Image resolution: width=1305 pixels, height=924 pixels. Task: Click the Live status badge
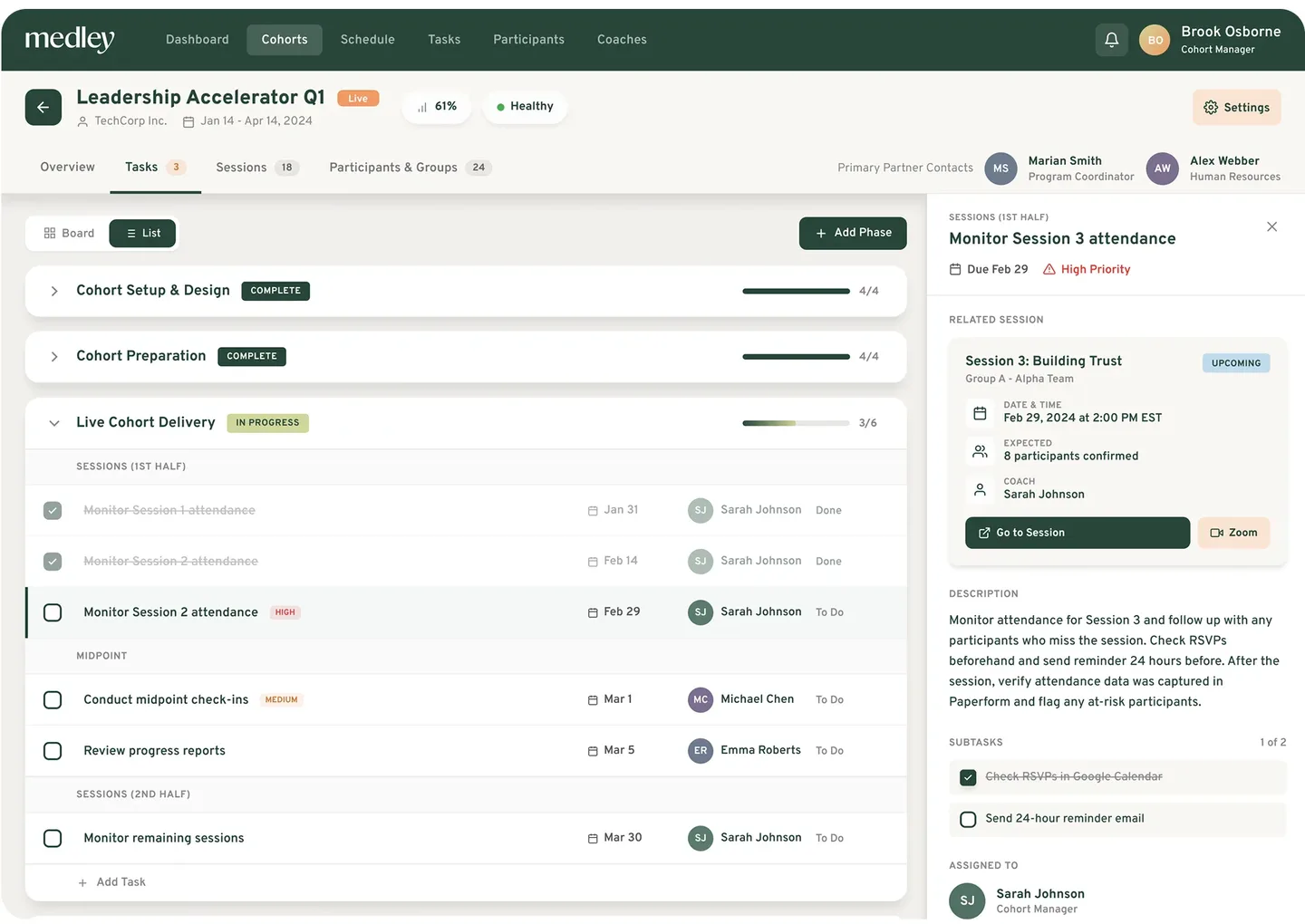coord(358,99)
